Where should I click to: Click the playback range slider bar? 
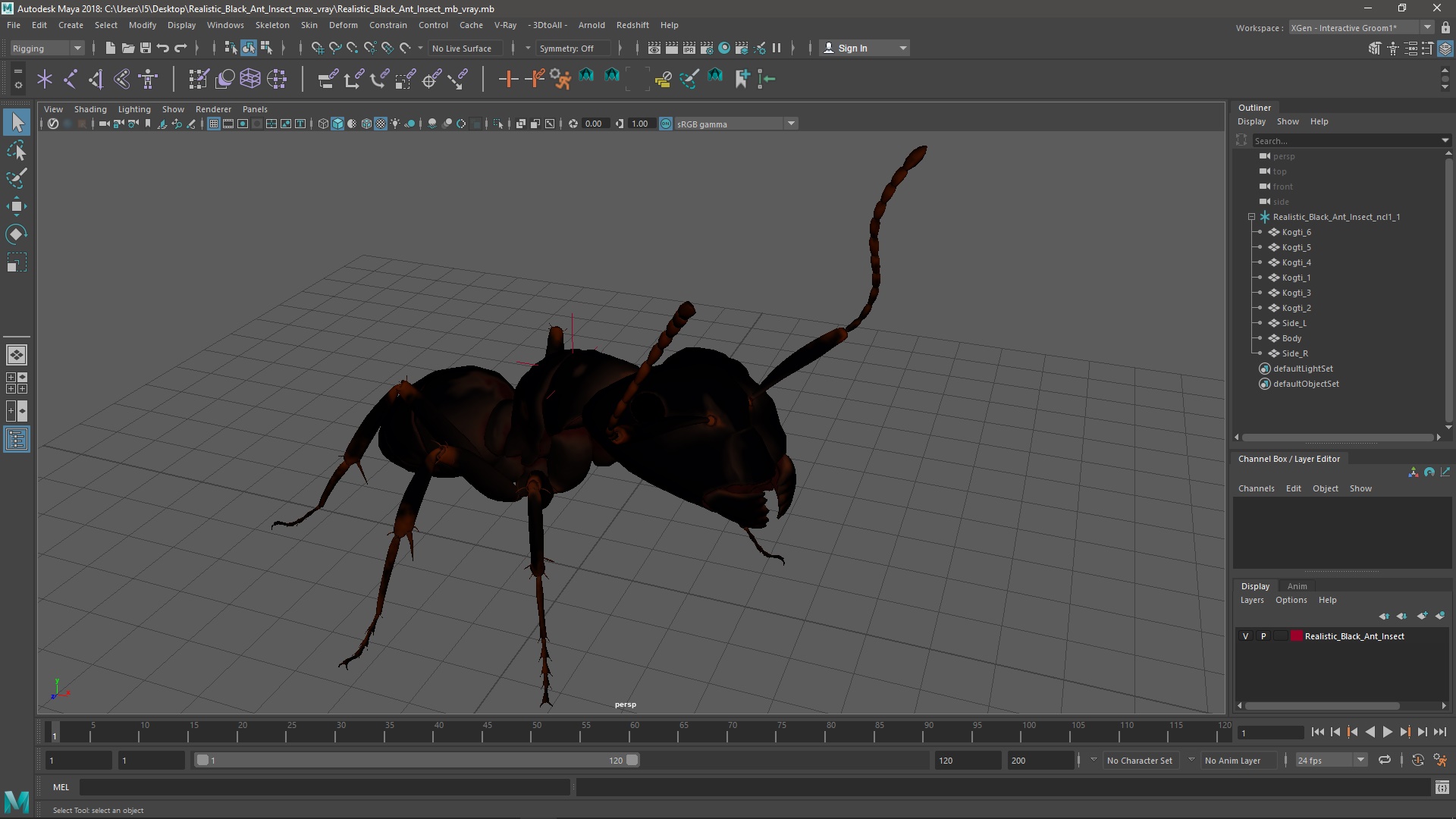coord(417,760)
